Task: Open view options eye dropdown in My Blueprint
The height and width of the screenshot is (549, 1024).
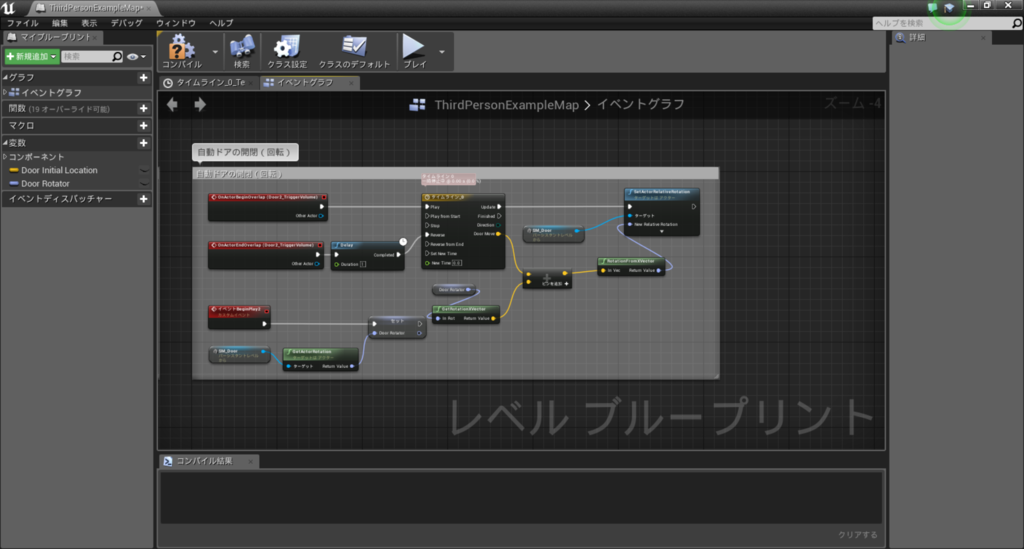Action: point(136,57)
